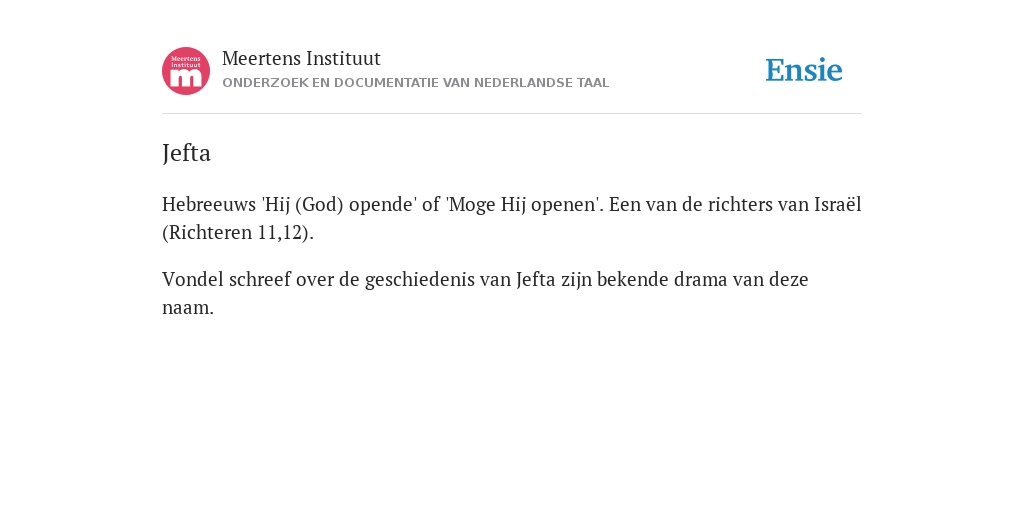Click the word 'naam.' on the last line
The image size is (1024, 512).
click(x=188, y=308)
